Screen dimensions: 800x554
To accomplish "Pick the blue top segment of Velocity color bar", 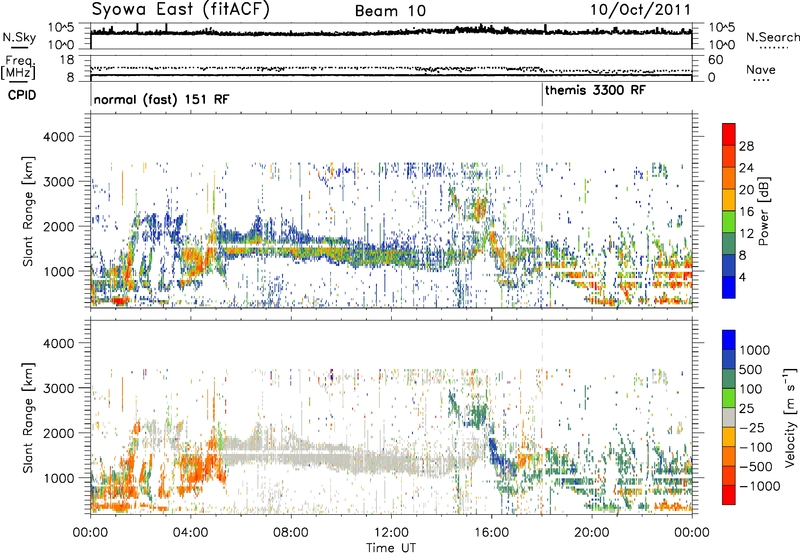I will click(x=729, y=340).
